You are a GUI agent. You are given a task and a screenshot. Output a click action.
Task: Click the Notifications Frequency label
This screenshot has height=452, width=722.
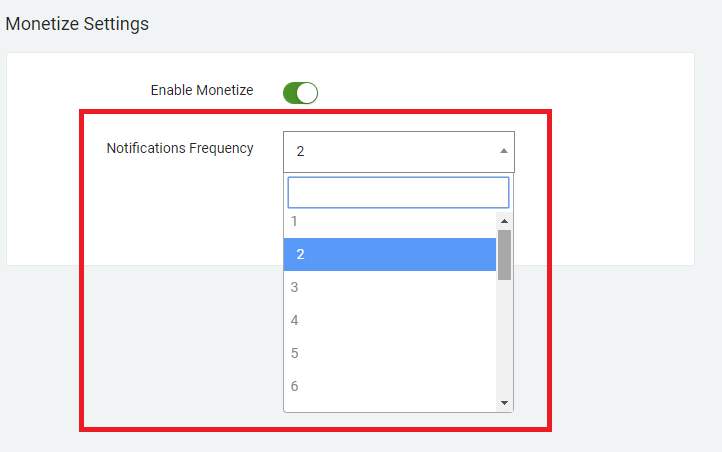180,148
